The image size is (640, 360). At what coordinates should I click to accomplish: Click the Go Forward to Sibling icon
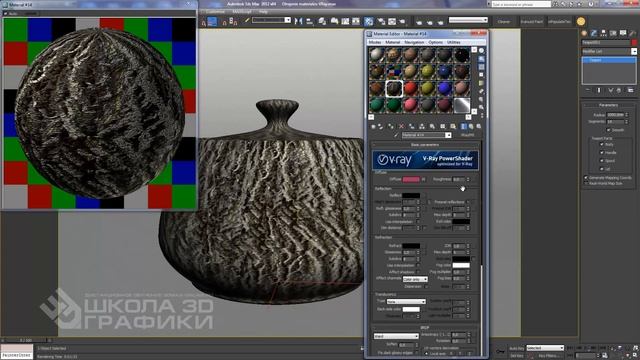(478, 127)
